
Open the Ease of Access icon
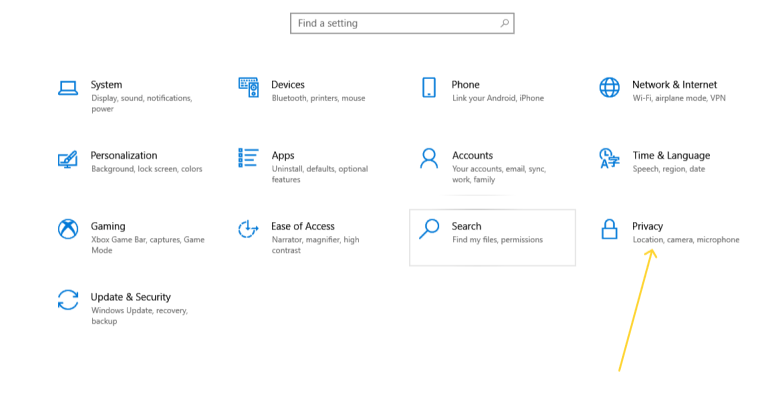pos(248,229)
